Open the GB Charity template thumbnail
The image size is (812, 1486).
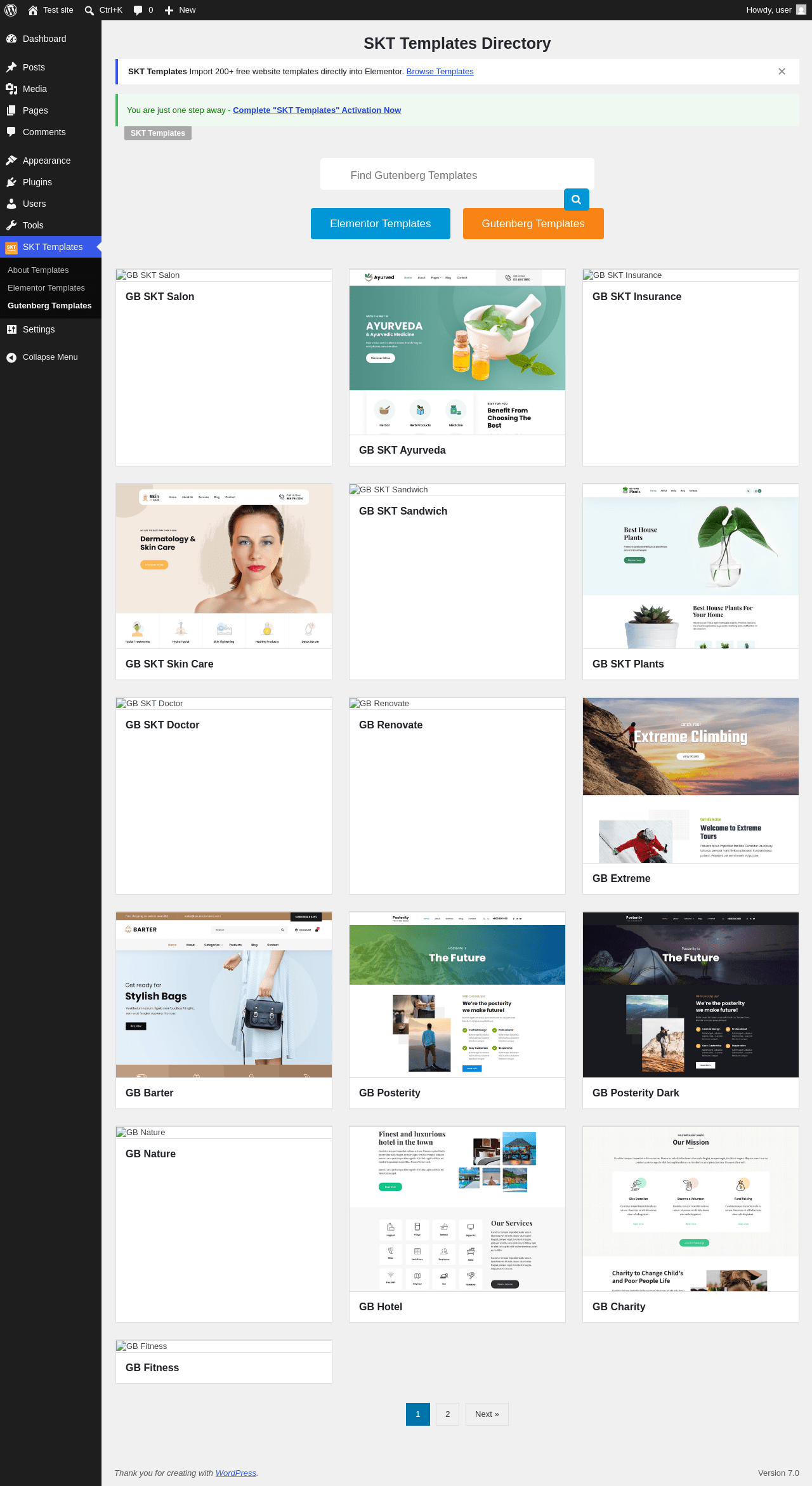691,1209
